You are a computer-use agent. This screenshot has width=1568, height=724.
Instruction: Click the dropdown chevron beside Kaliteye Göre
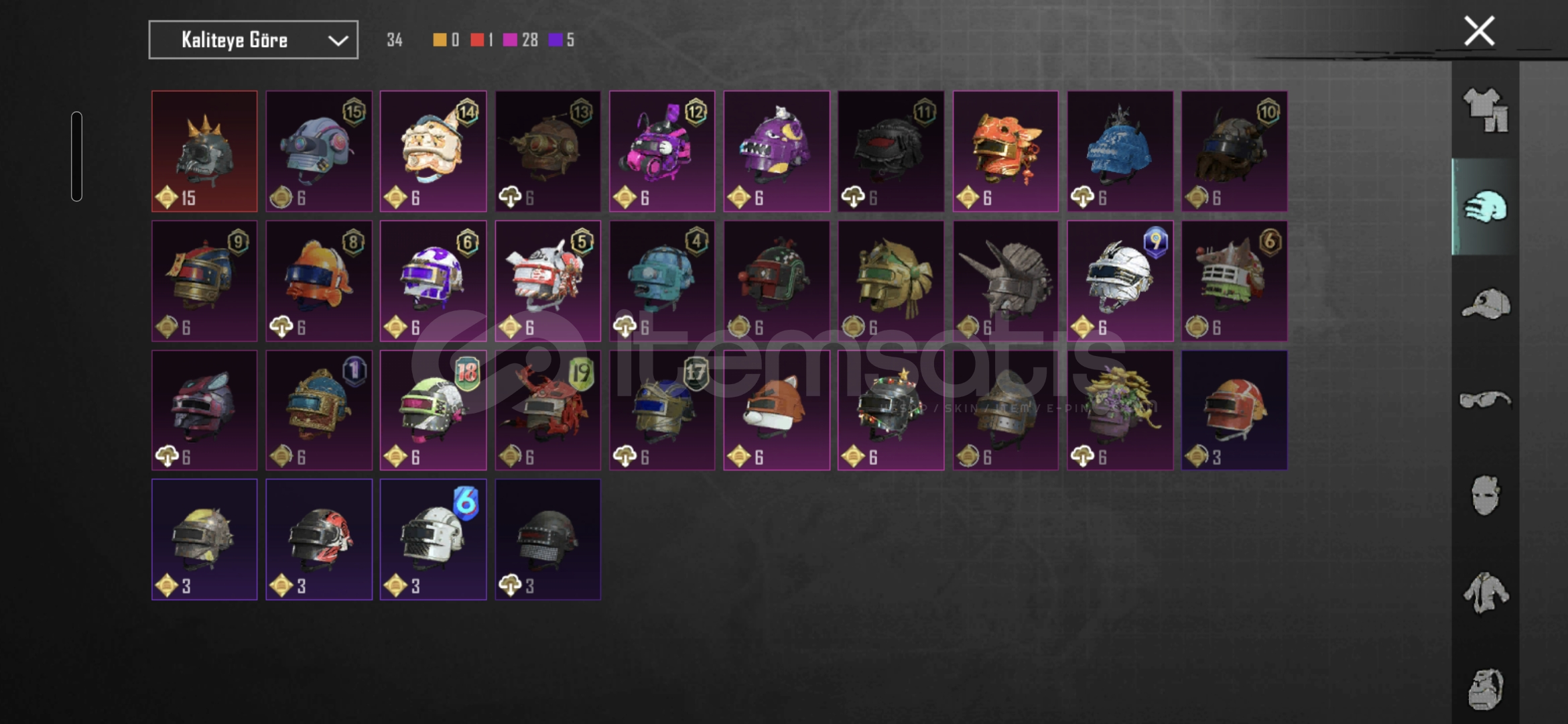pyautogui.click(x=338, y=40)
